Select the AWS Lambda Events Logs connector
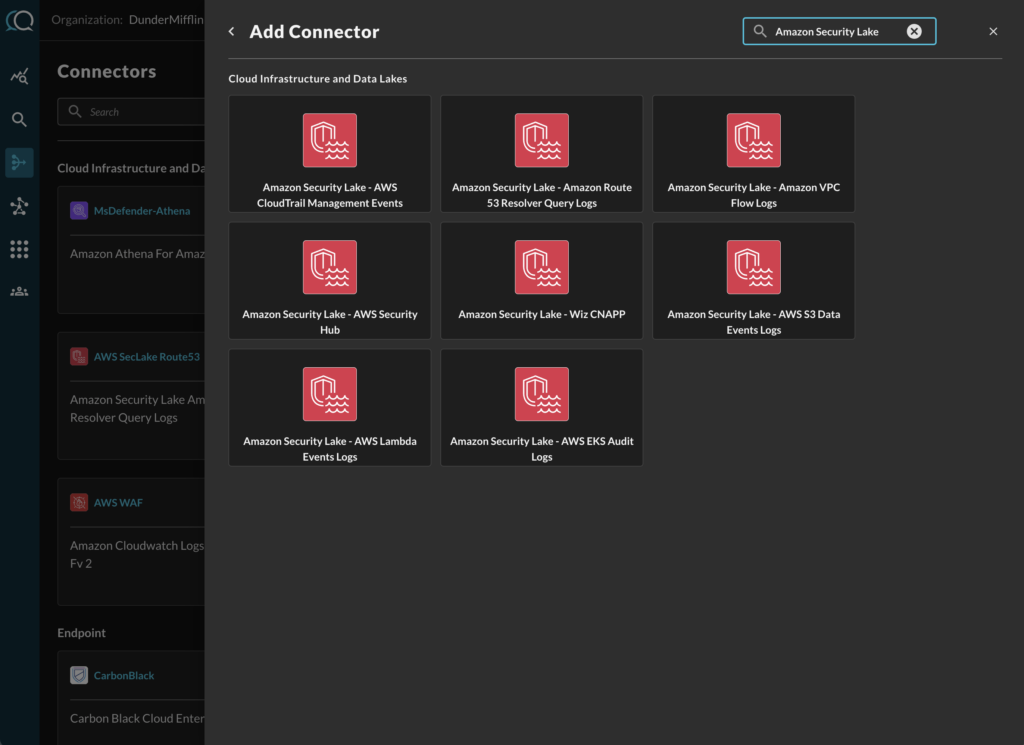Screen dimensions: 1024x745 pos(330,407)
